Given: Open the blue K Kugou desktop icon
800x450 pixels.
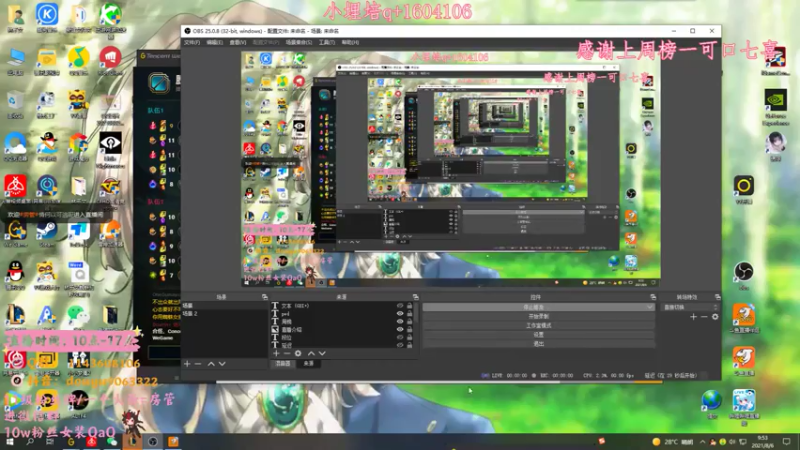Looking at the screenshot, I should 46,14.
